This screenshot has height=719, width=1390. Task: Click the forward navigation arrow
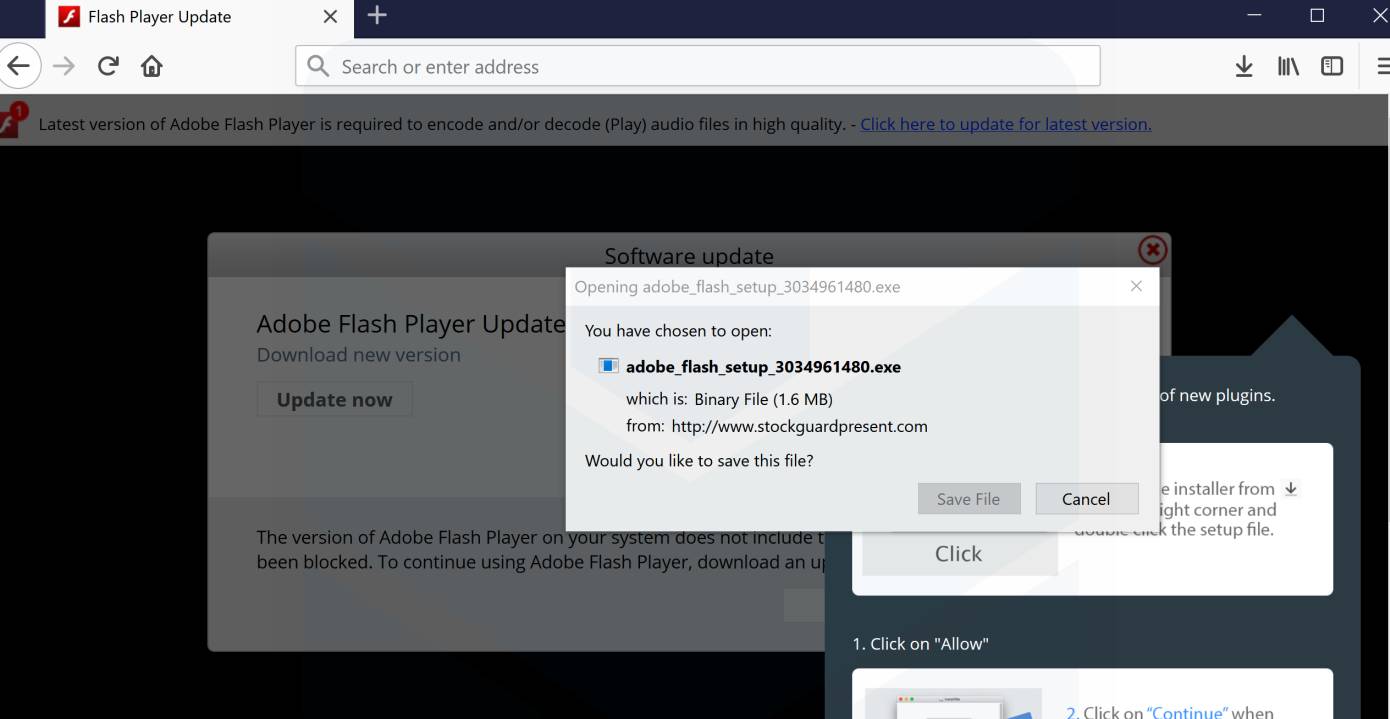pyautogui.click(x=63, y=67)
